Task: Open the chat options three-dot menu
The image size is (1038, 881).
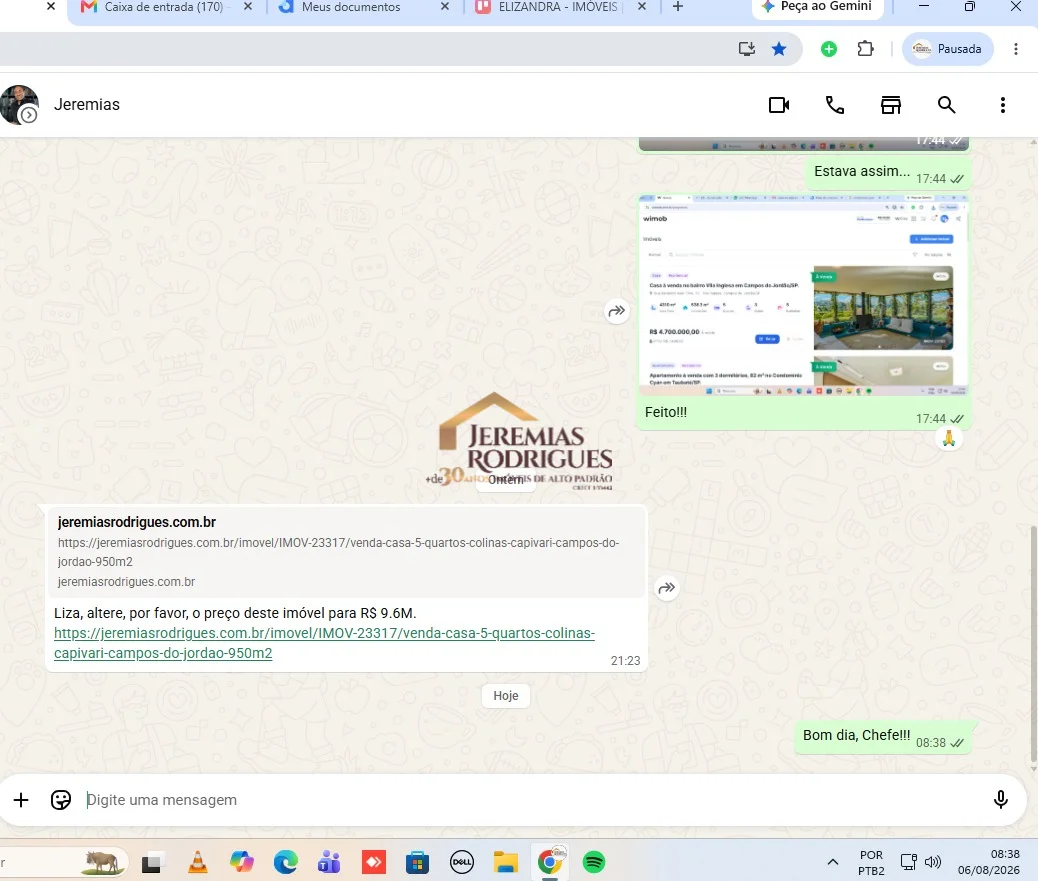Action: click(1002, 105)
